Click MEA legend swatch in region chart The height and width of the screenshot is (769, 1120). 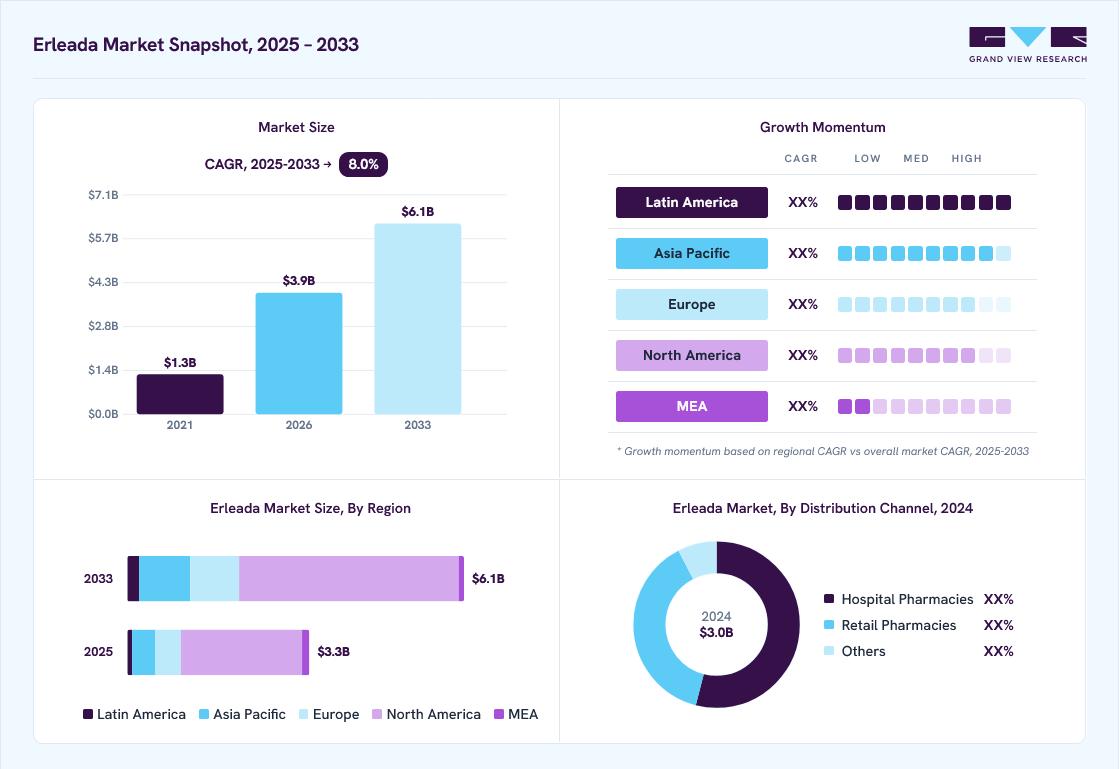tap(499, 714)
